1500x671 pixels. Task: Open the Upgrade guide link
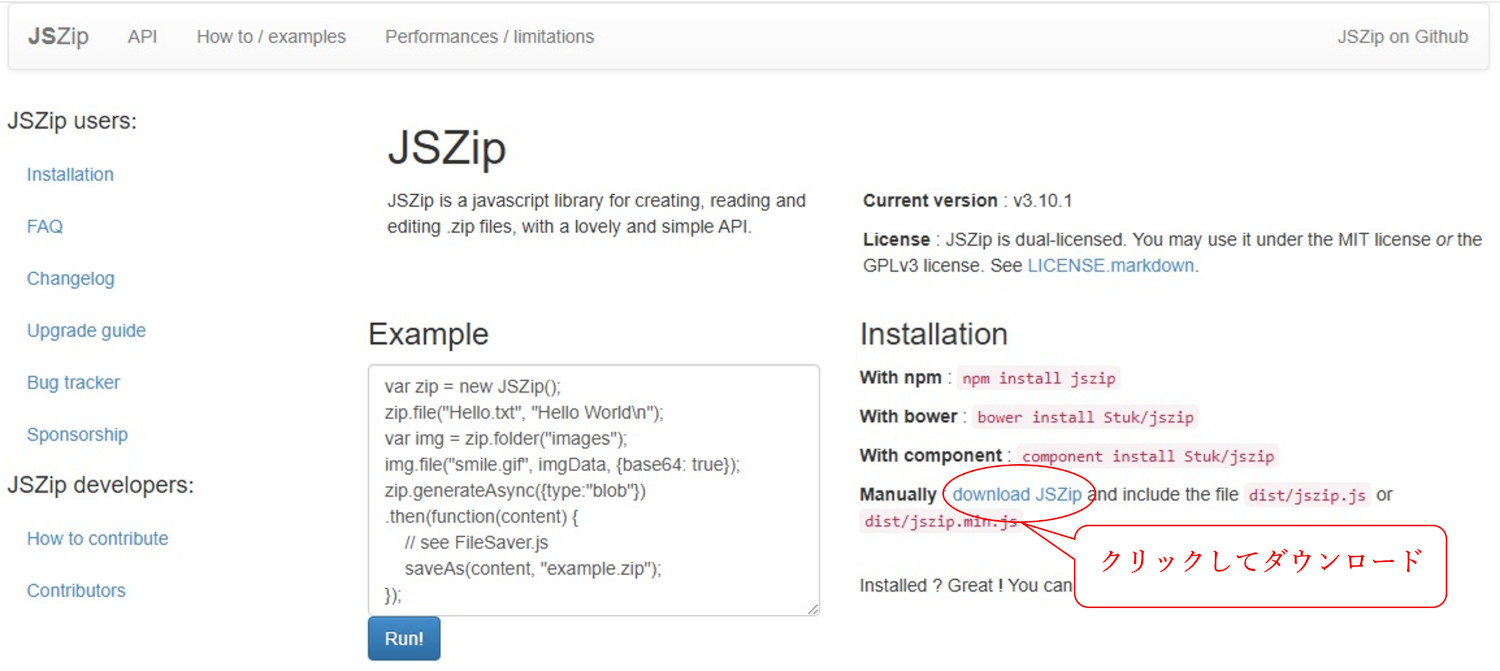[86, 331]
